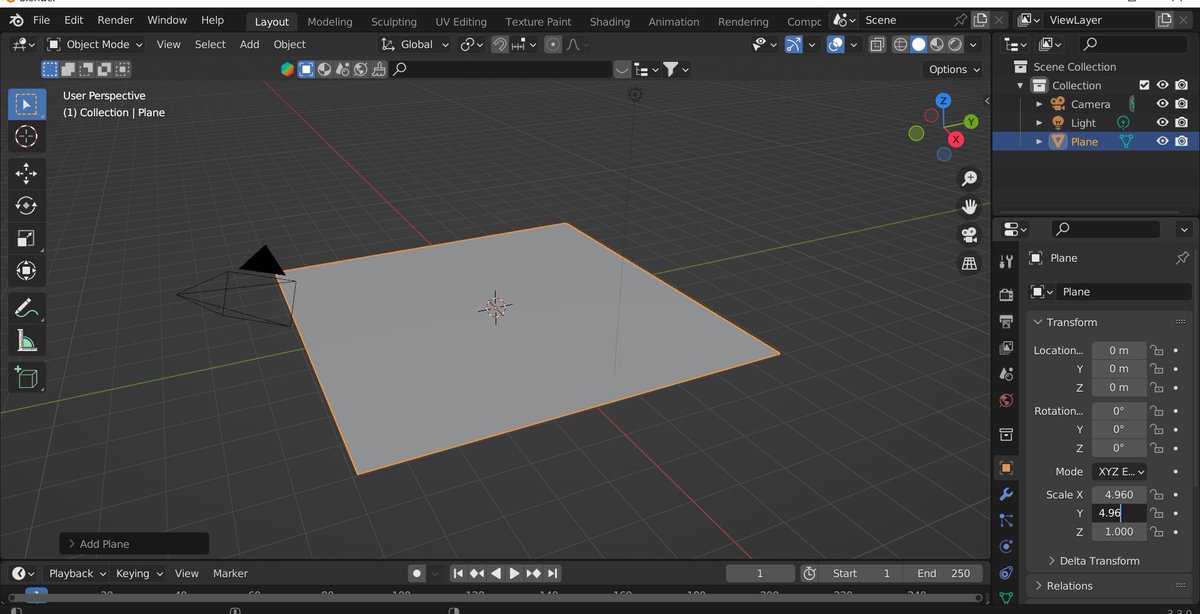
Task: Open the Playback dropdown in timeline
Action: 77,573
